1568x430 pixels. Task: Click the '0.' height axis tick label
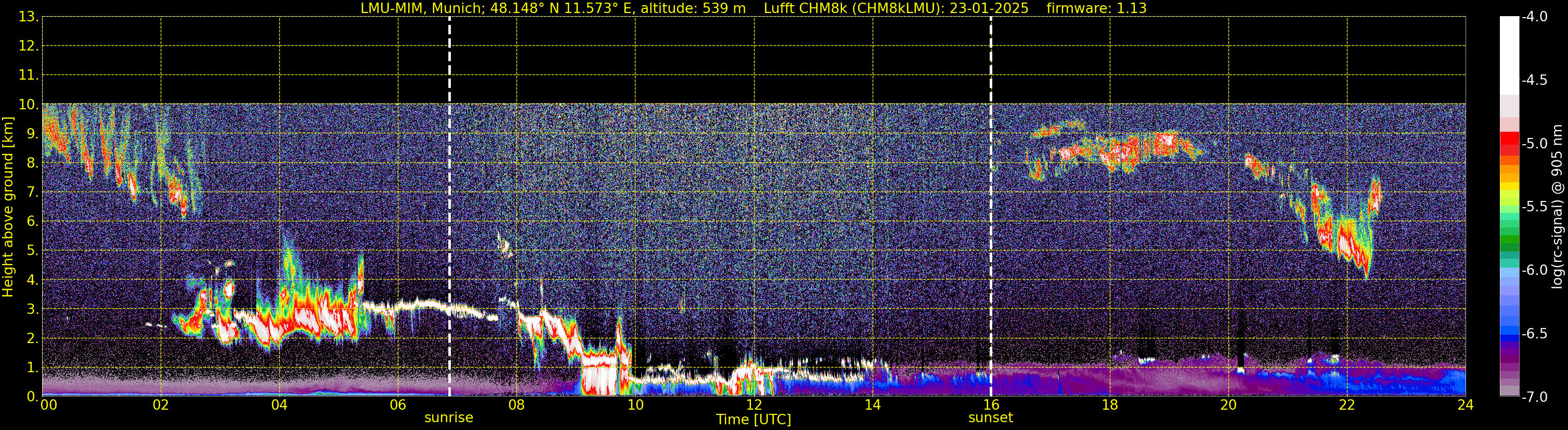[32, 397]
